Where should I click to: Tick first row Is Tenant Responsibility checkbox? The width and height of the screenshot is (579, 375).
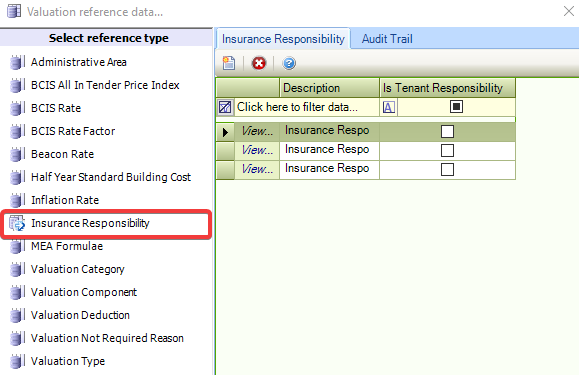coord(447,131)
